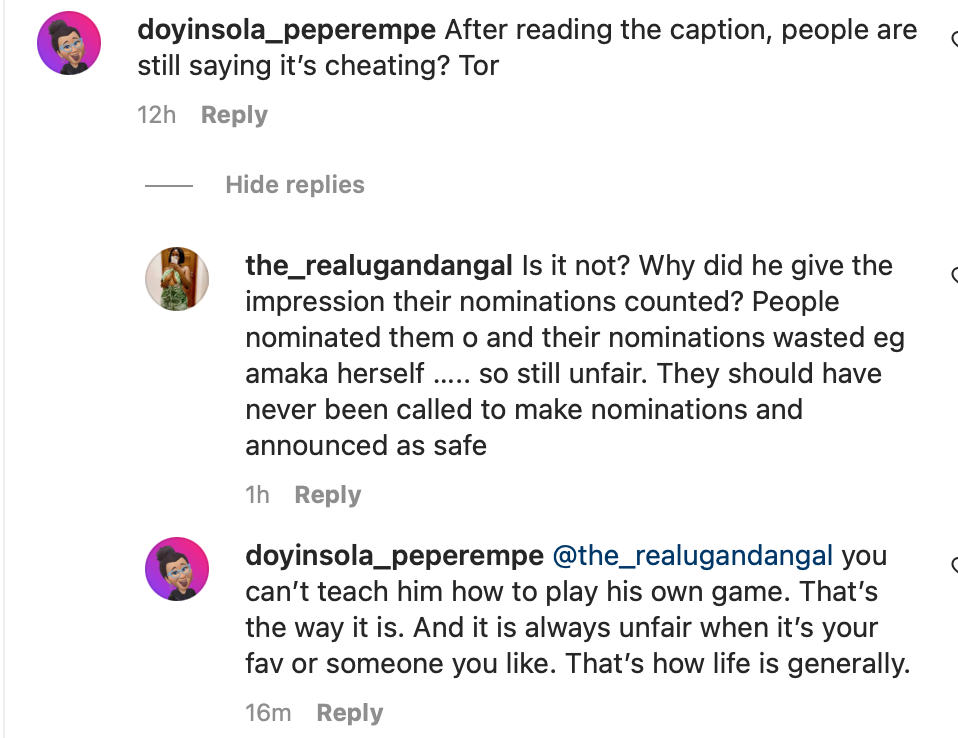Open the doyinsola_peperempe username in the last reply

[394, 555]
